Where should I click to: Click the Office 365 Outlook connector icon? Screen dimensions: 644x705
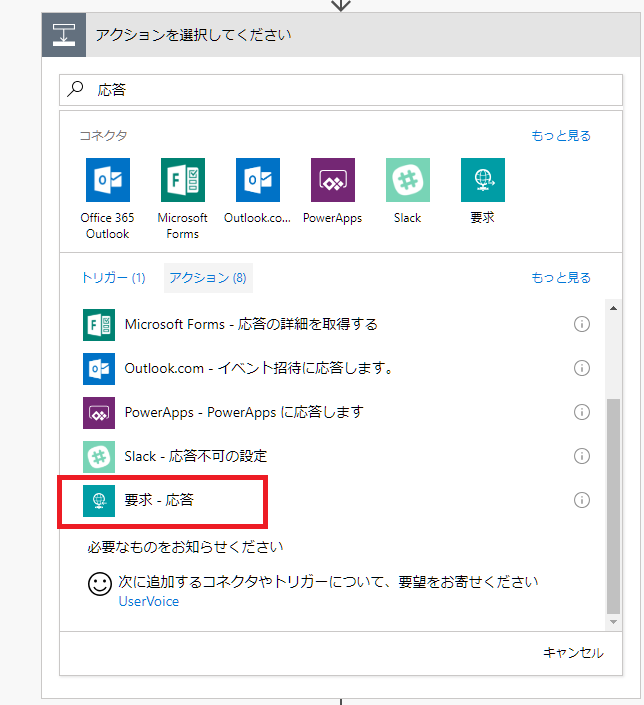pyautogui.click(x=108, y=180)
